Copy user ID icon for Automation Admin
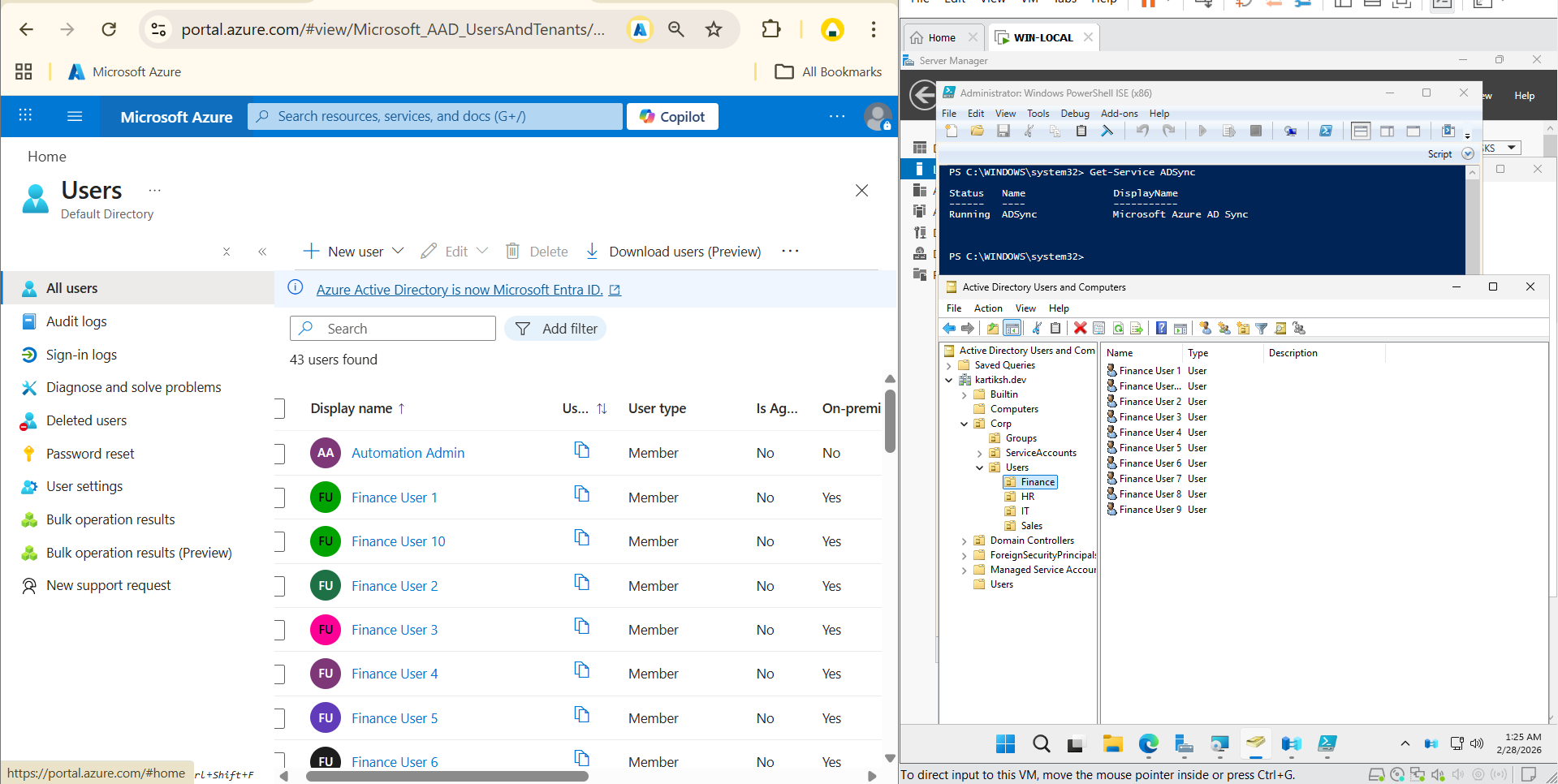The height and width of the screenshot is (784, 1558). pos(581,450)
